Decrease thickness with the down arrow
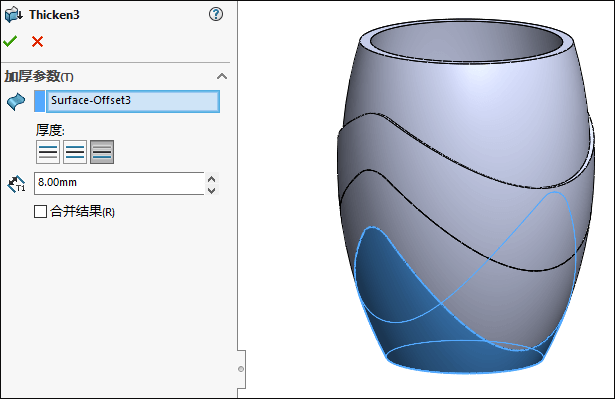The width and height of the screenshot is (615, 399). pos(211,190)
